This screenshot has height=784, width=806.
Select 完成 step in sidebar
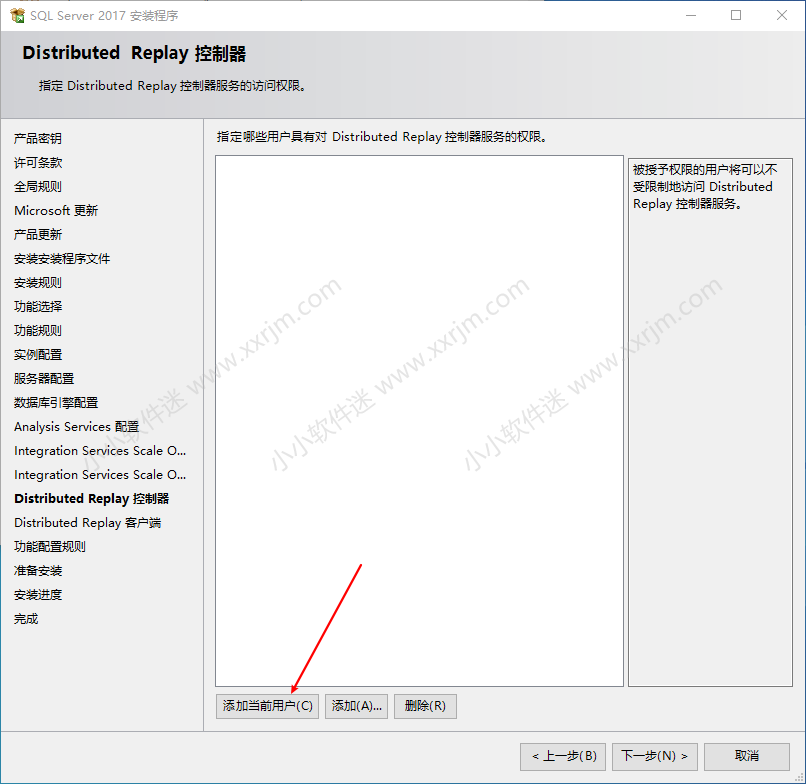pyautogui.click(x=26, y=618)
